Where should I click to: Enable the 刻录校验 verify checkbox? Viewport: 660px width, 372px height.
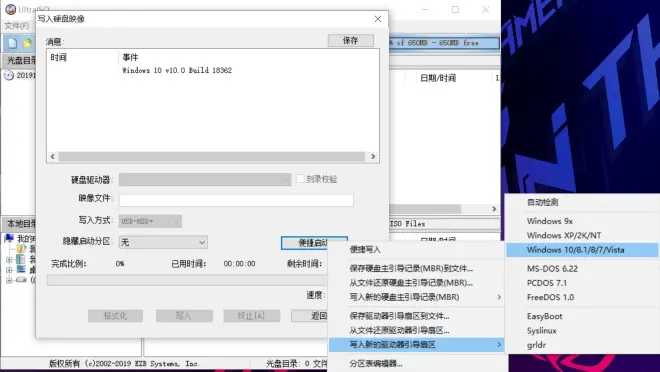tap(300, 179)
